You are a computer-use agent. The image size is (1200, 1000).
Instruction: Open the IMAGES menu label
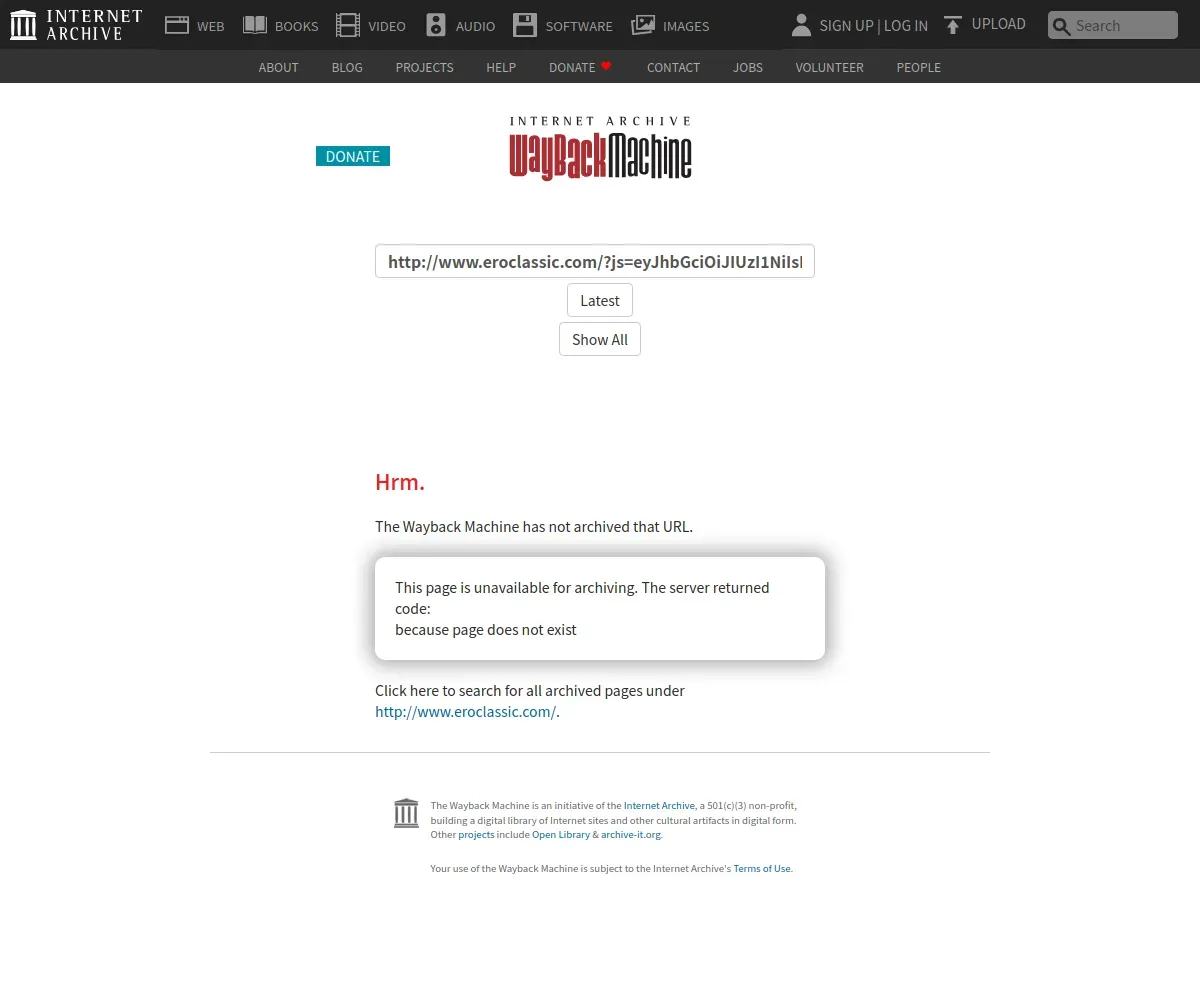pyautogui.click(x=686, y=26)
